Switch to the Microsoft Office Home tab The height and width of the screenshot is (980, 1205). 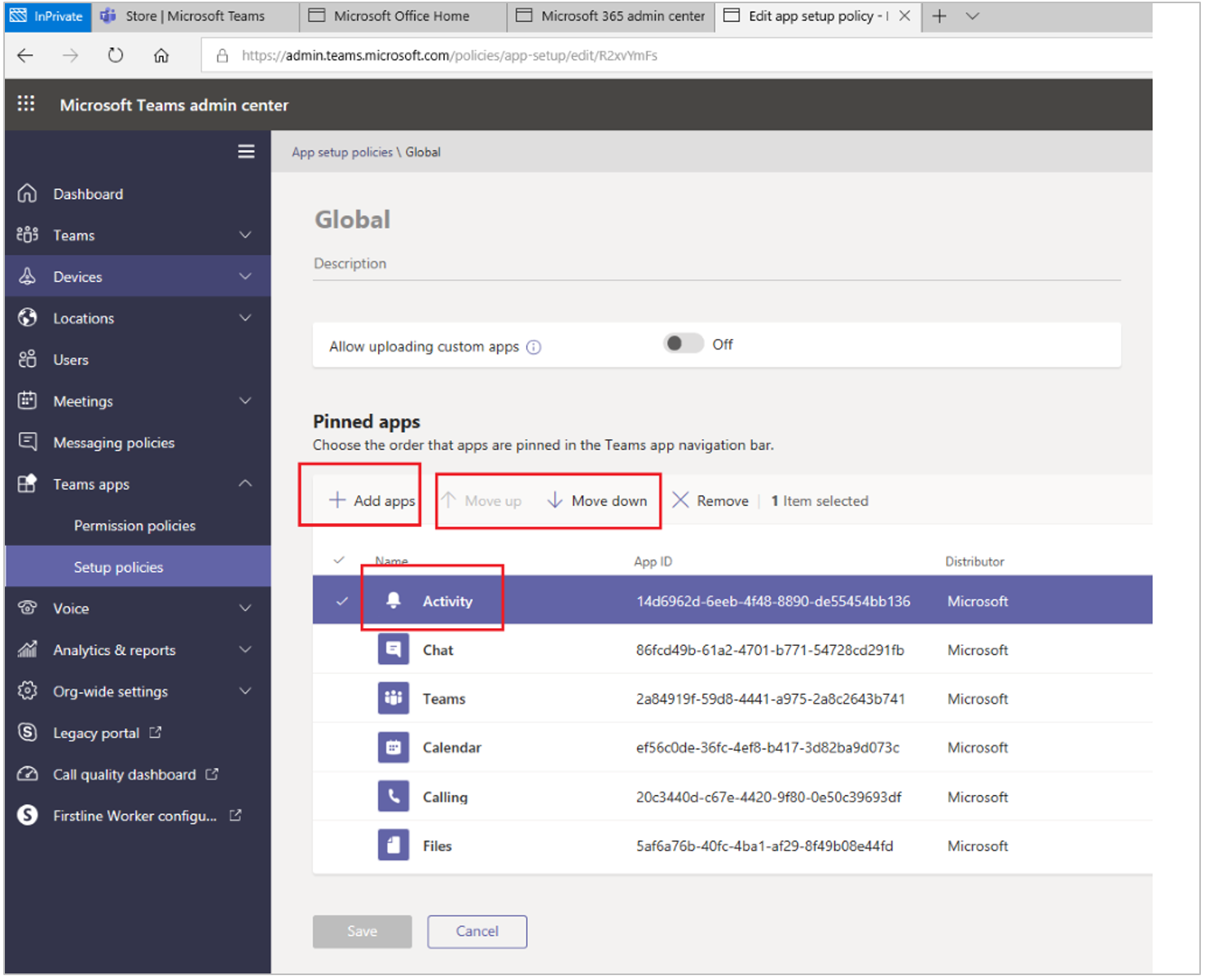(402, 16)
